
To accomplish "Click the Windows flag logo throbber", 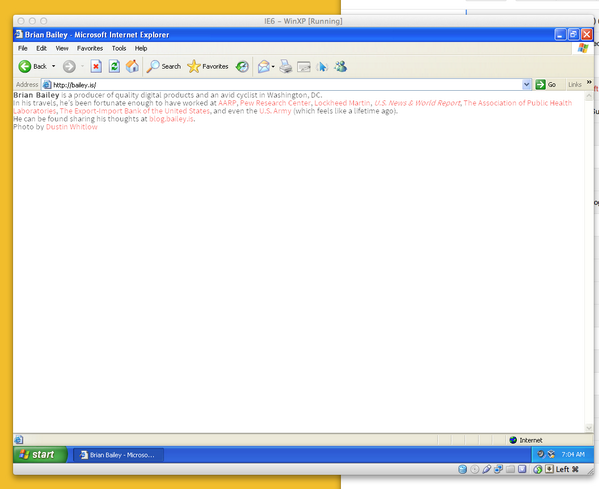I will [x=583, y=48].
